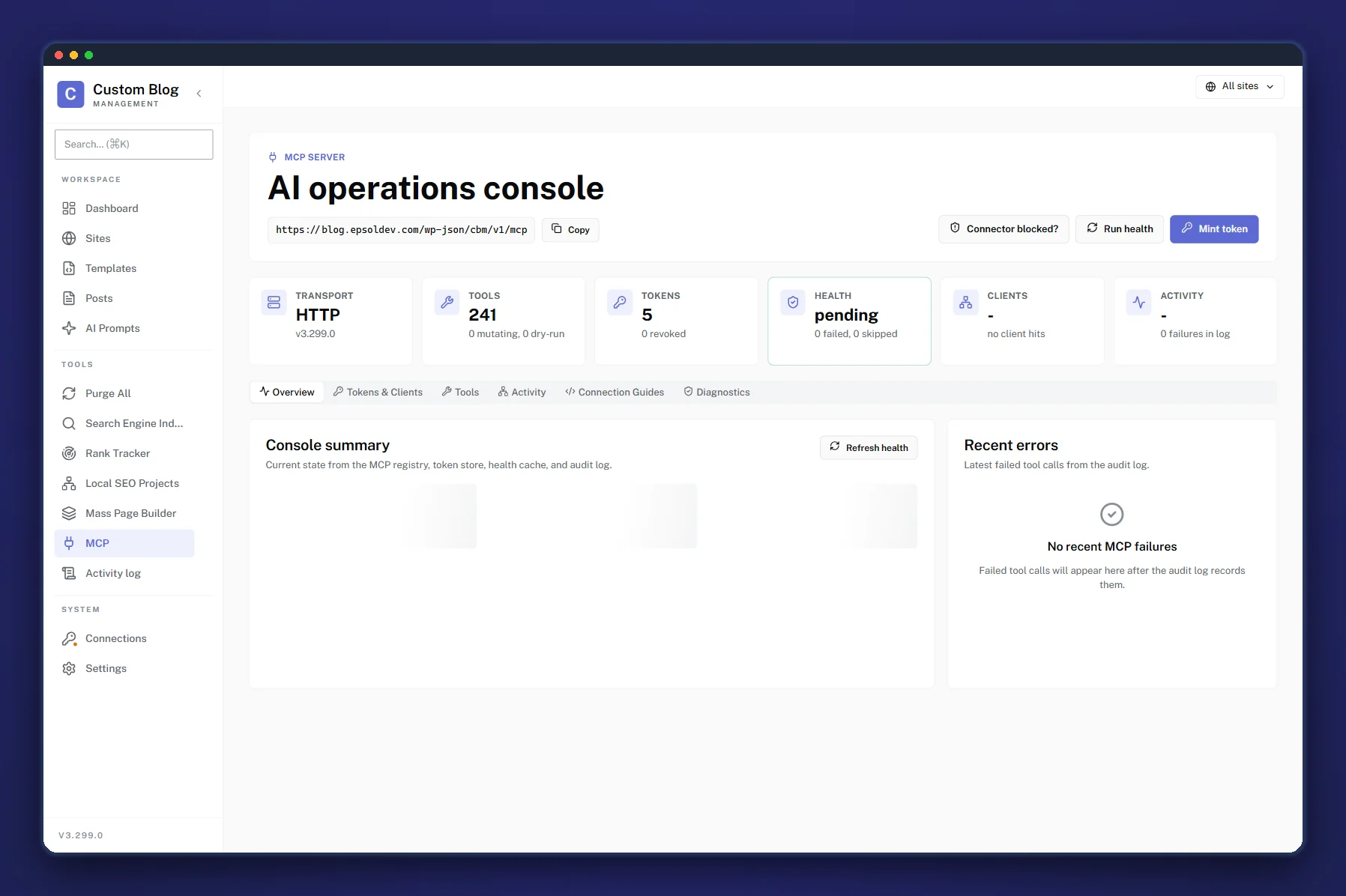1346x896 pixels.
Task: Click the Activity card pulse icon
Action: pos(1138,303)
